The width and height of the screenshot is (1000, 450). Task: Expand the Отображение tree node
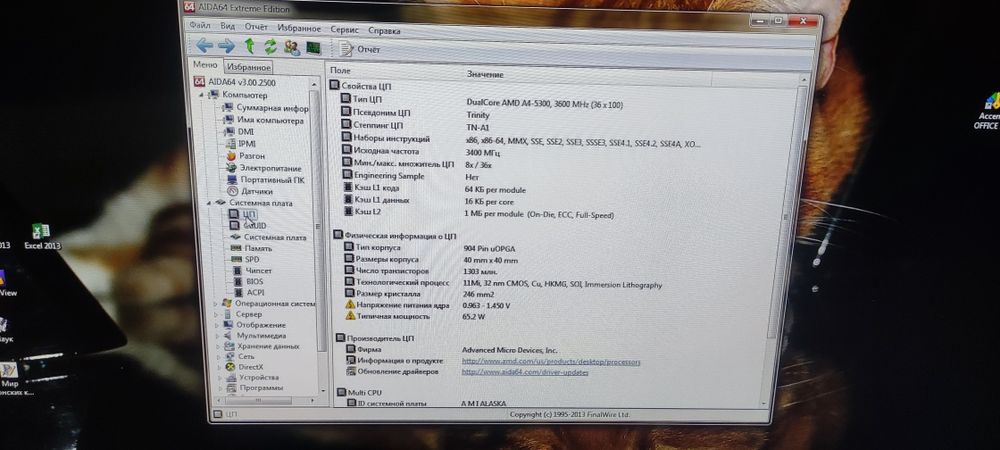(x=217, y=326)
